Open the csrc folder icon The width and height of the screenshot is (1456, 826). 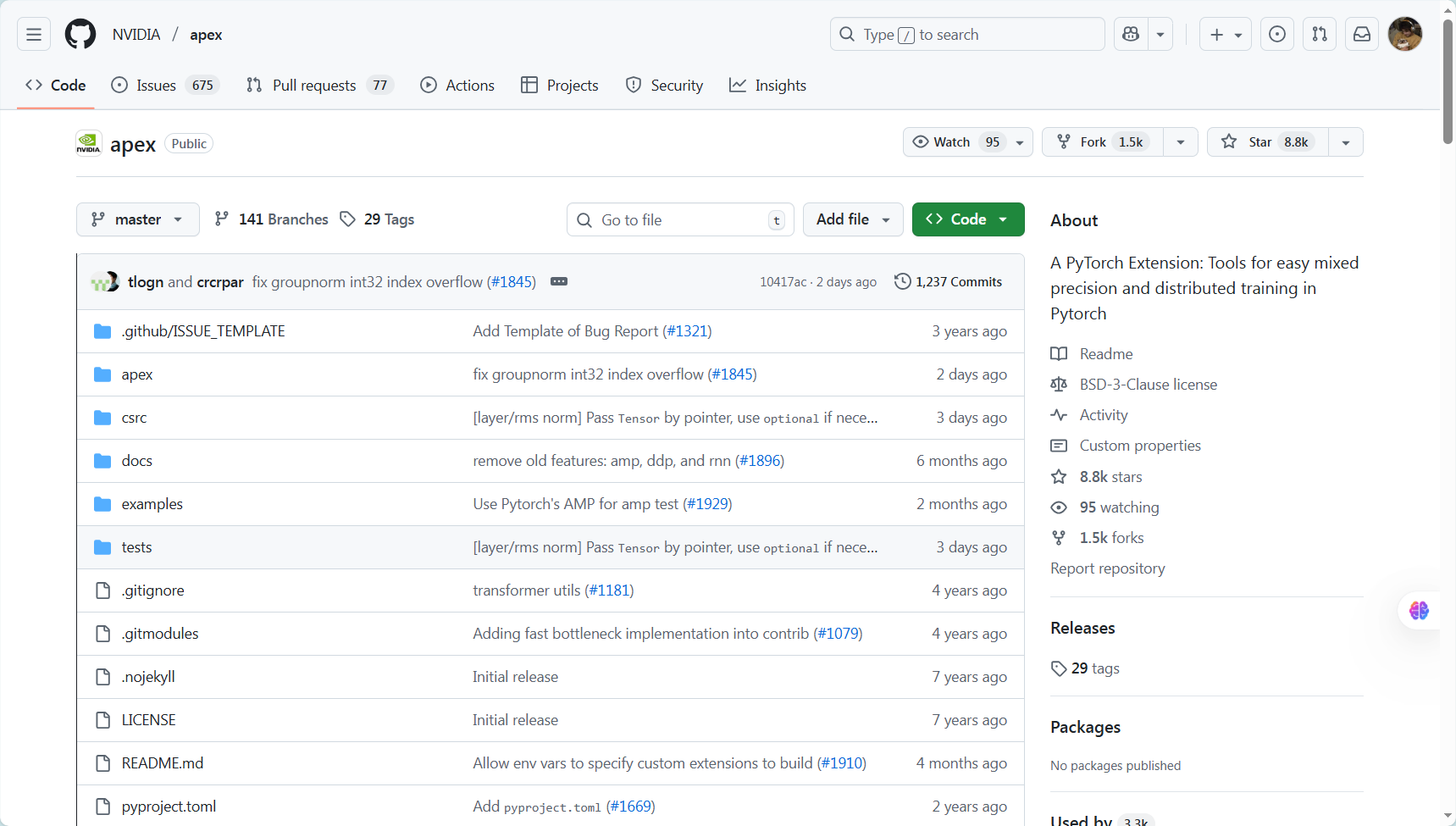pos(102,418)
